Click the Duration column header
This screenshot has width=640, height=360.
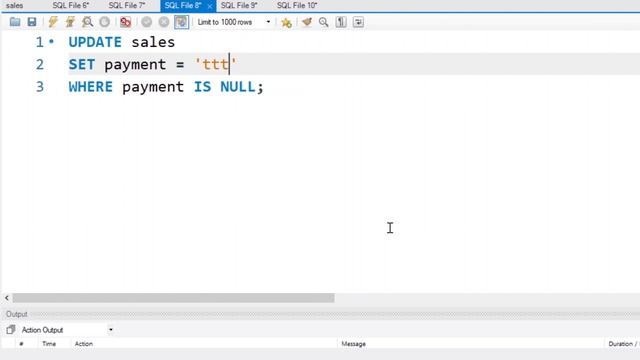pos(622,344)
